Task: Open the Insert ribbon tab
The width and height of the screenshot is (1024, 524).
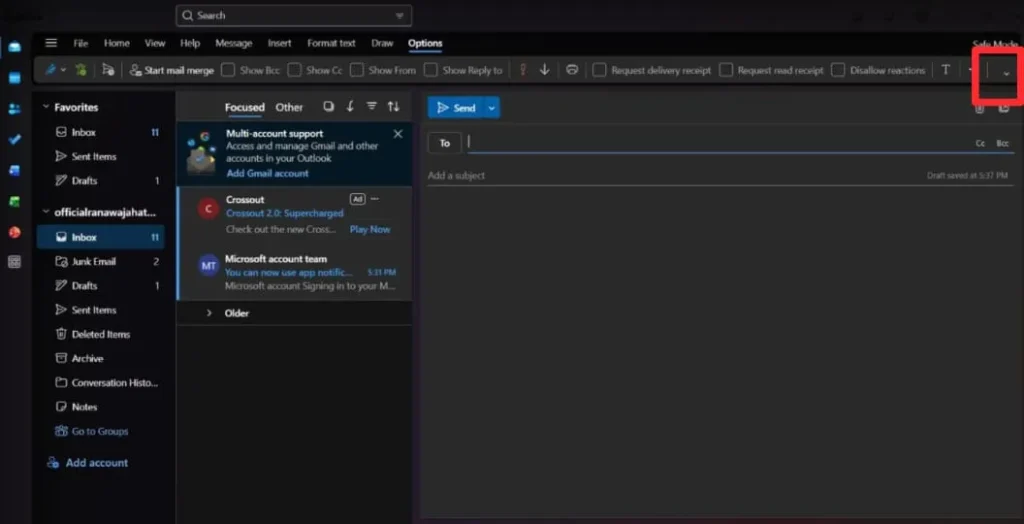Action: (x=280, y=43)
